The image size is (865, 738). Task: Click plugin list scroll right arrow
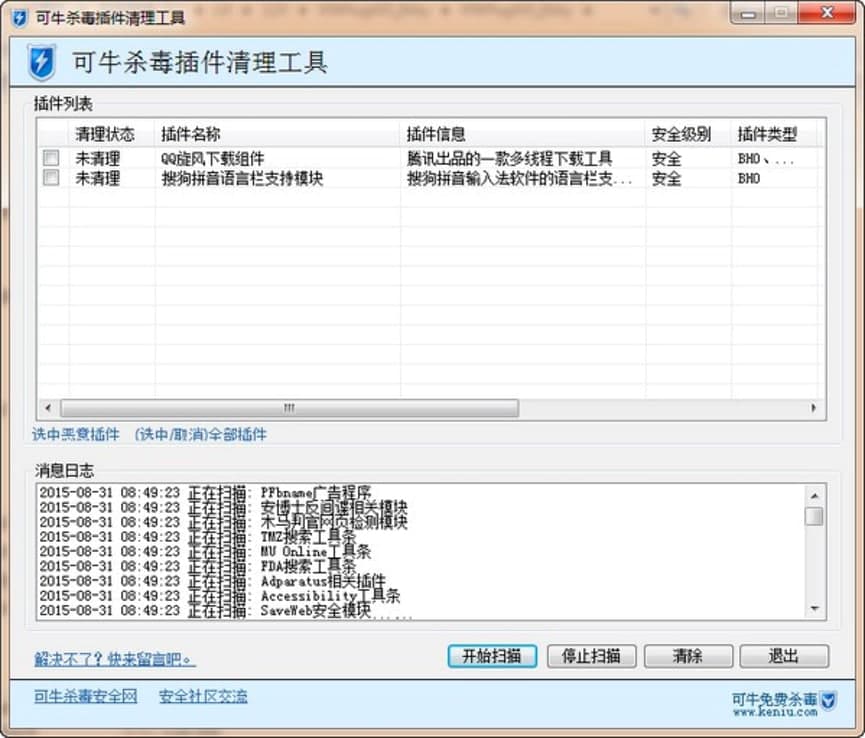[814, 408]
